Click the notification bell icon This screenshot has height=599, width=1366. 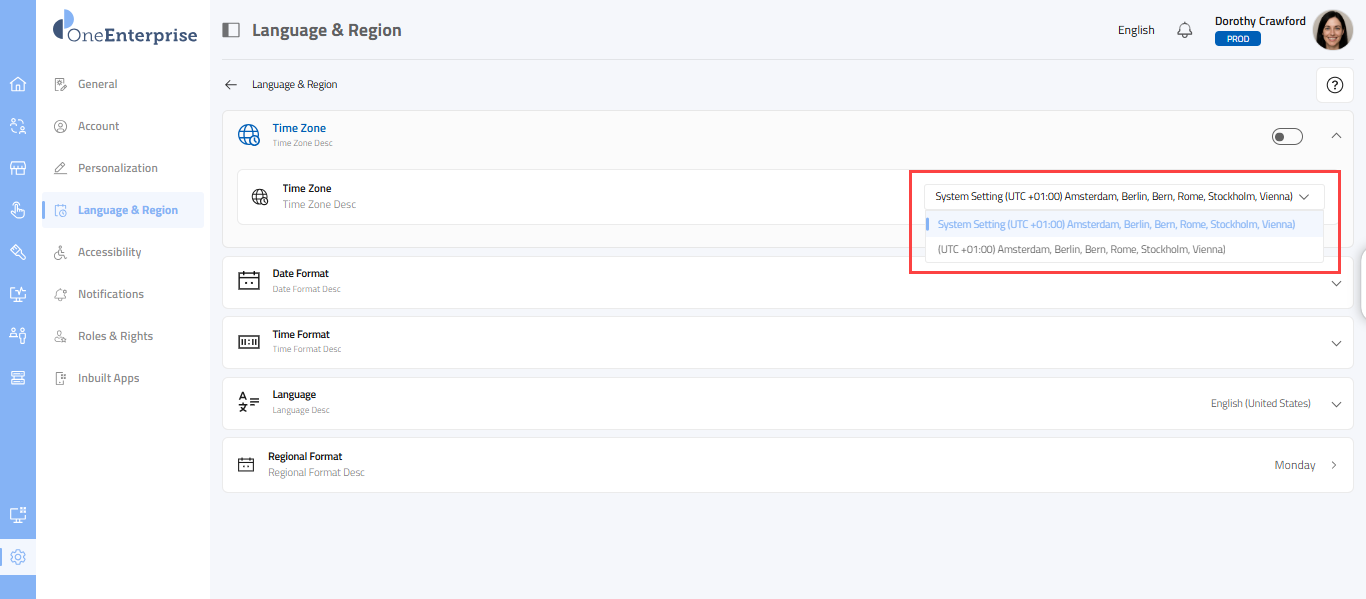pyautogui.click(x=1185, y=30)
